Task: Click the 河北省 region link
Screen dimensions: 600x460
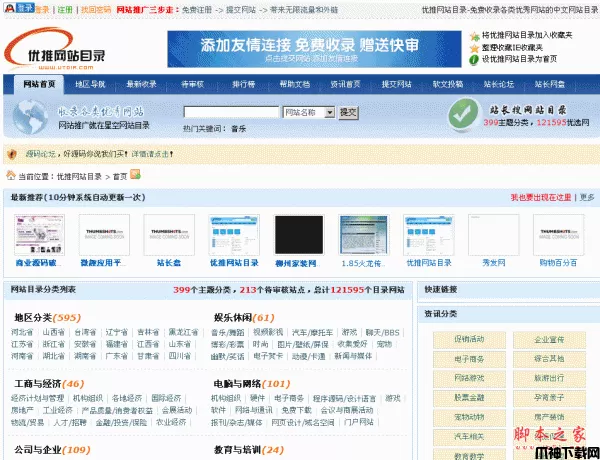Action: click(22, 332)
